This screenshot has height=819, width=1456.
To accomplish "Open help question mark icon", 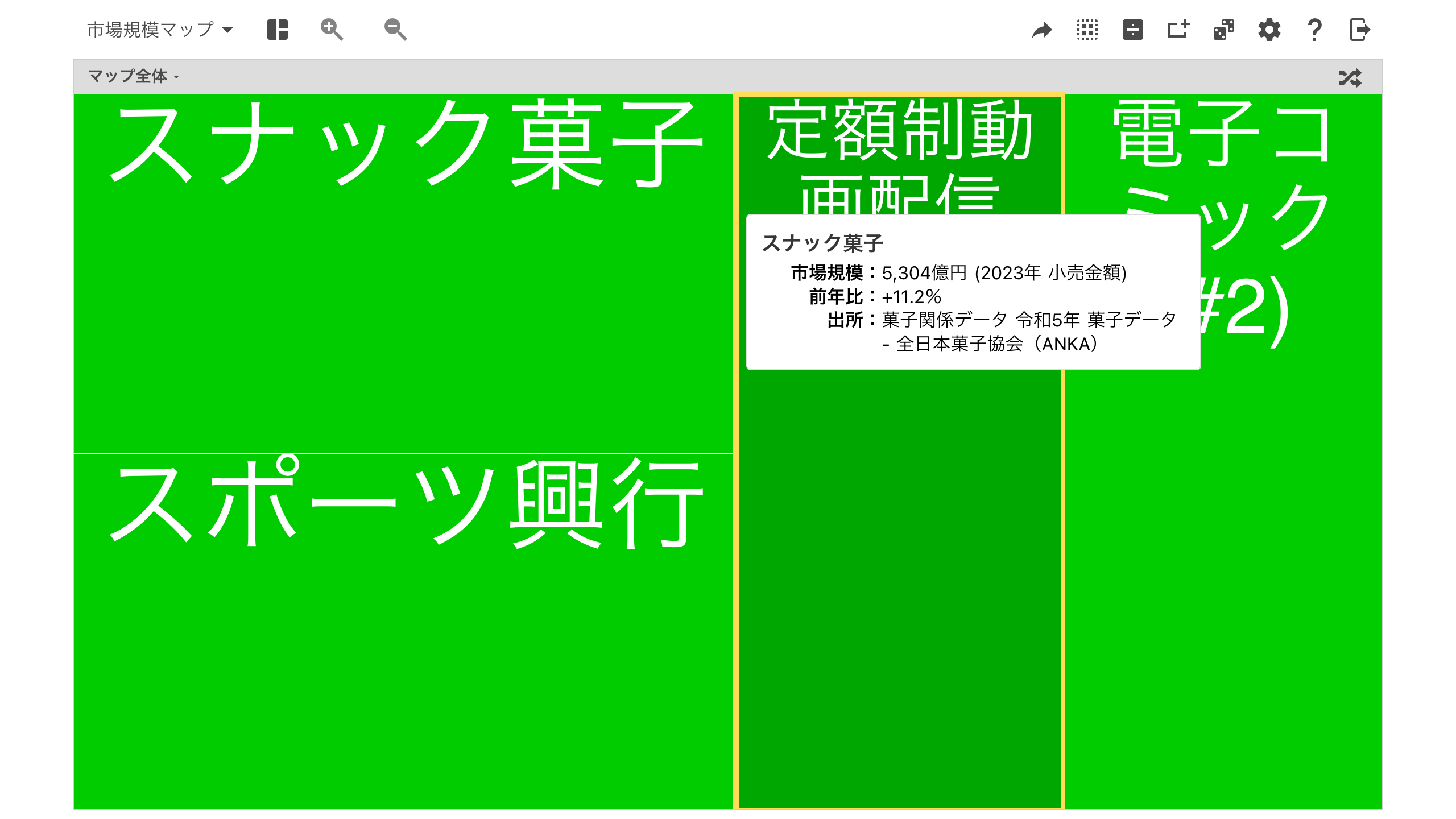I will (1315, 30).
